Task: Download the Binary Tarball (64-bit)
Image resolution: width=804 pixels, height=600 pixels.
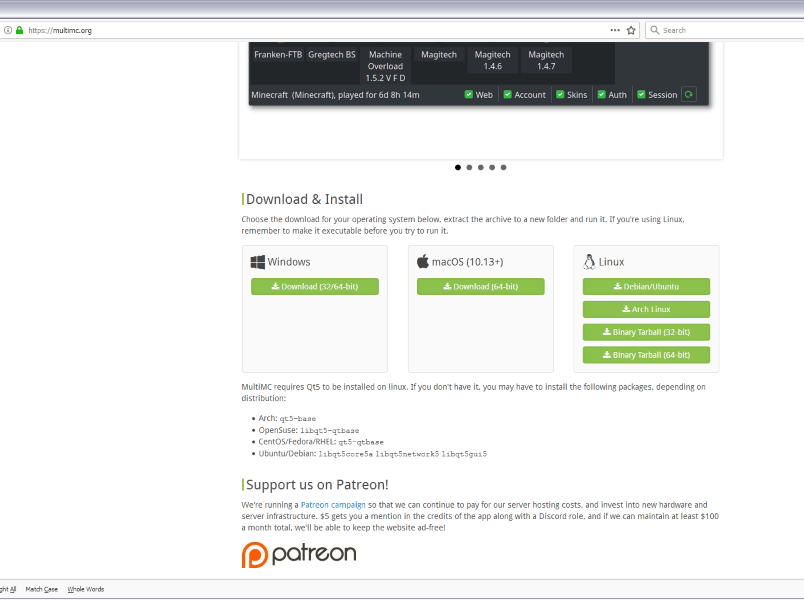Action: pyautogui.click(x=646, y=355)
